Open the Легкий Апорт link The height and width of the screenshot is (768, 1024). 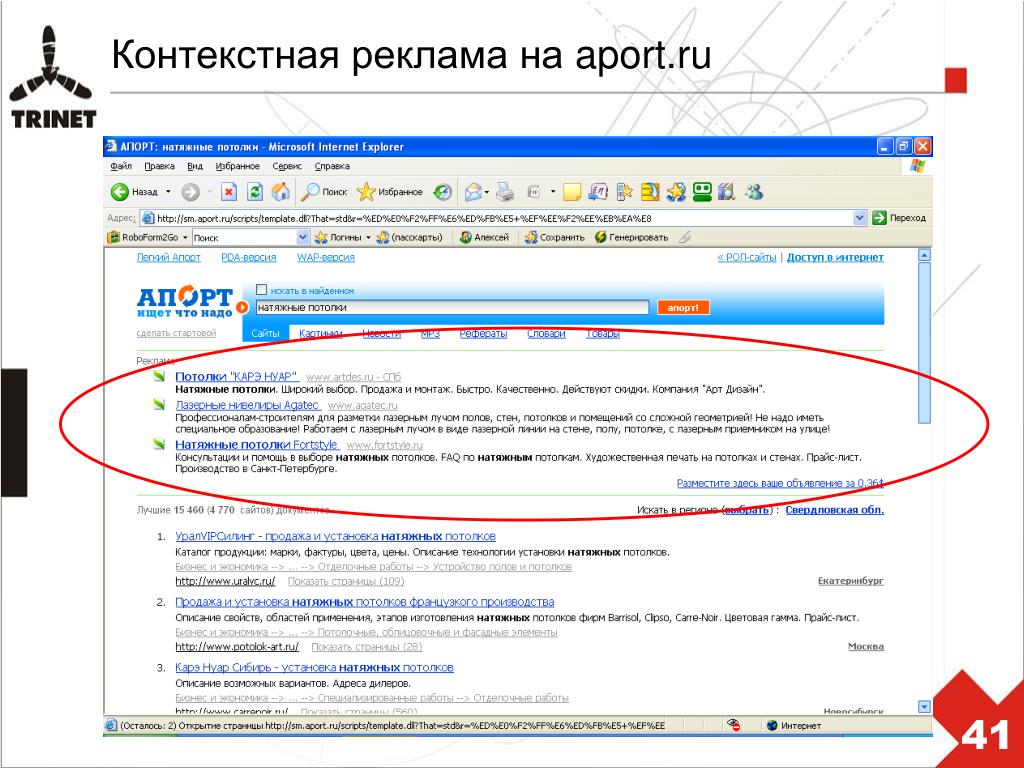[x=168, y=257]
